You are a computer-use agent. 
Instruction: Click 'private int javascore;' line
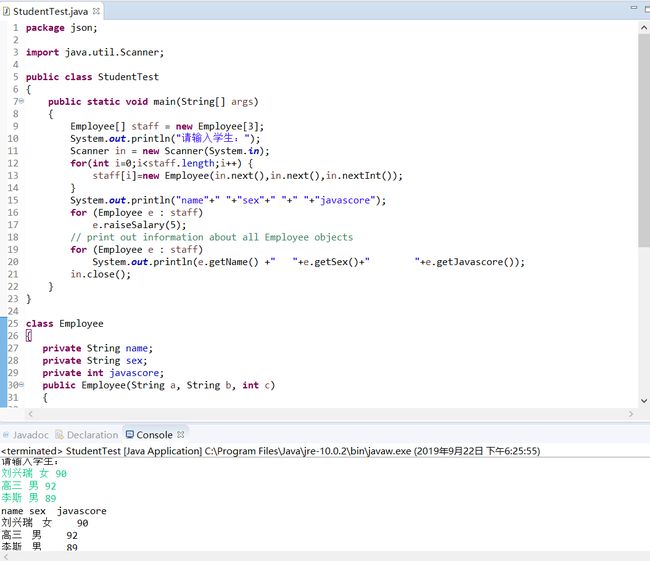103,373
